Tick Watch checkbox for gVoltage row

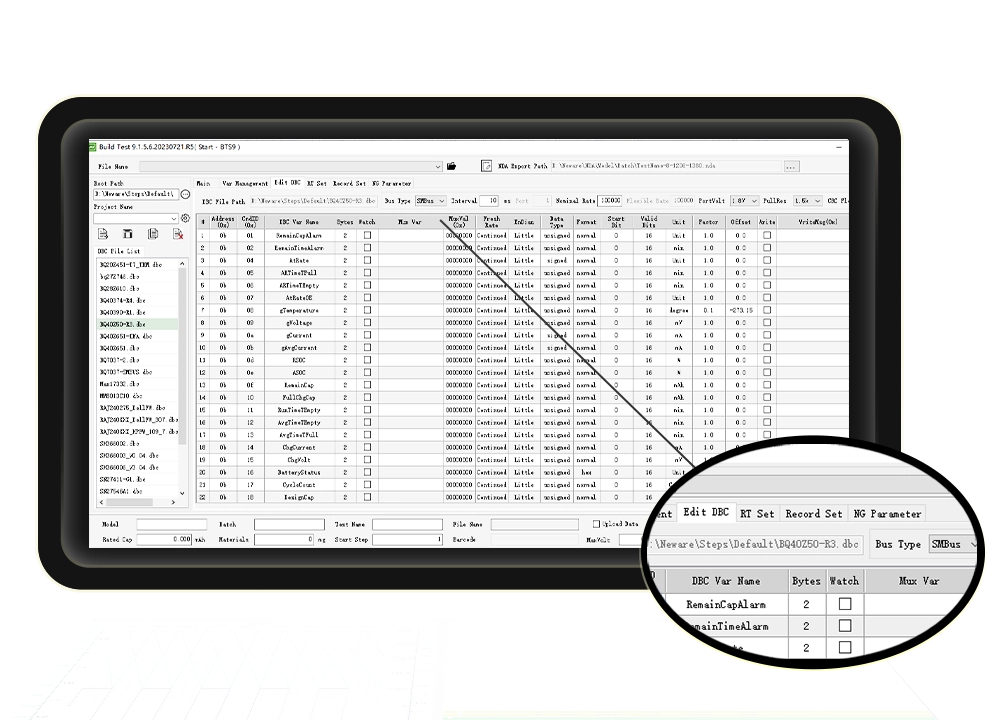click(367, 323)
